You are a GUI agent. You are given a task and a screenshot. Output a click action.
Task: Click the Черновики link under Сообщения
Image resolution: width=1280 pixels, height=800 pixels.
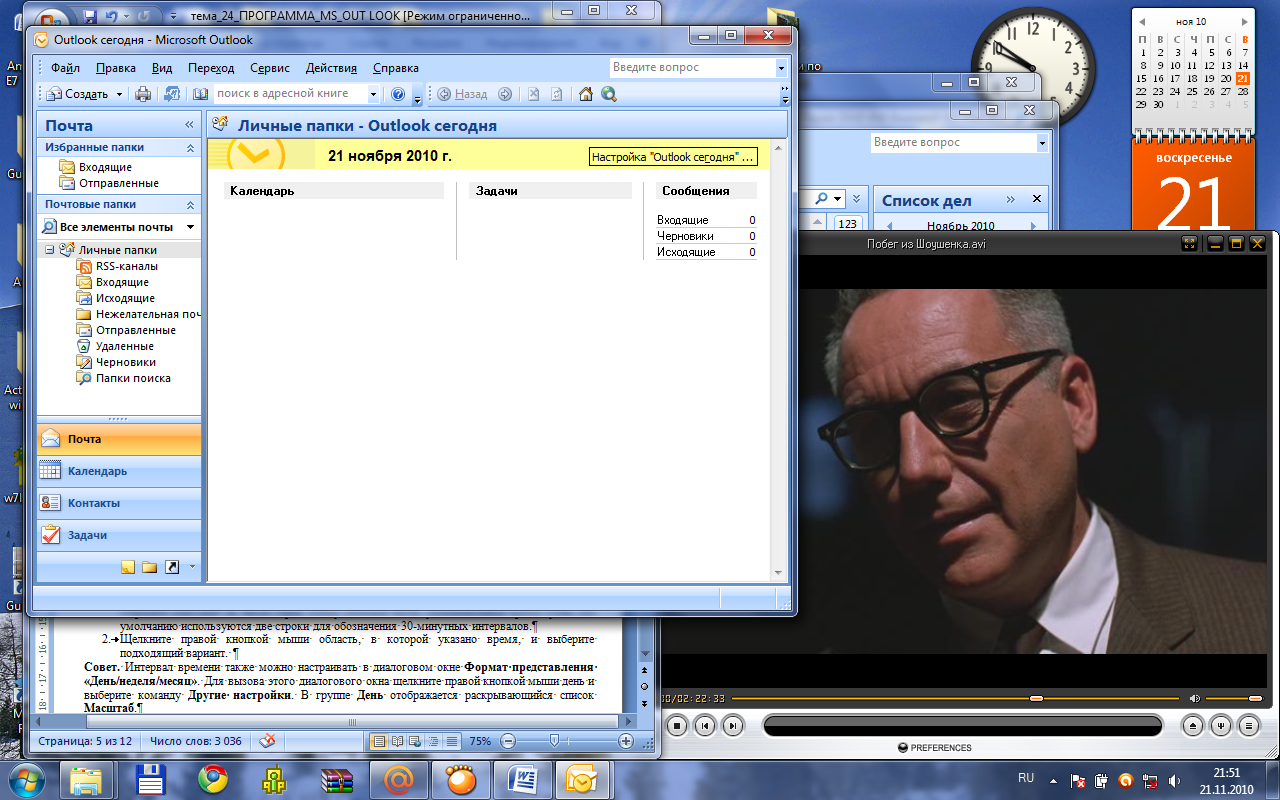click(x=685, y=236)
